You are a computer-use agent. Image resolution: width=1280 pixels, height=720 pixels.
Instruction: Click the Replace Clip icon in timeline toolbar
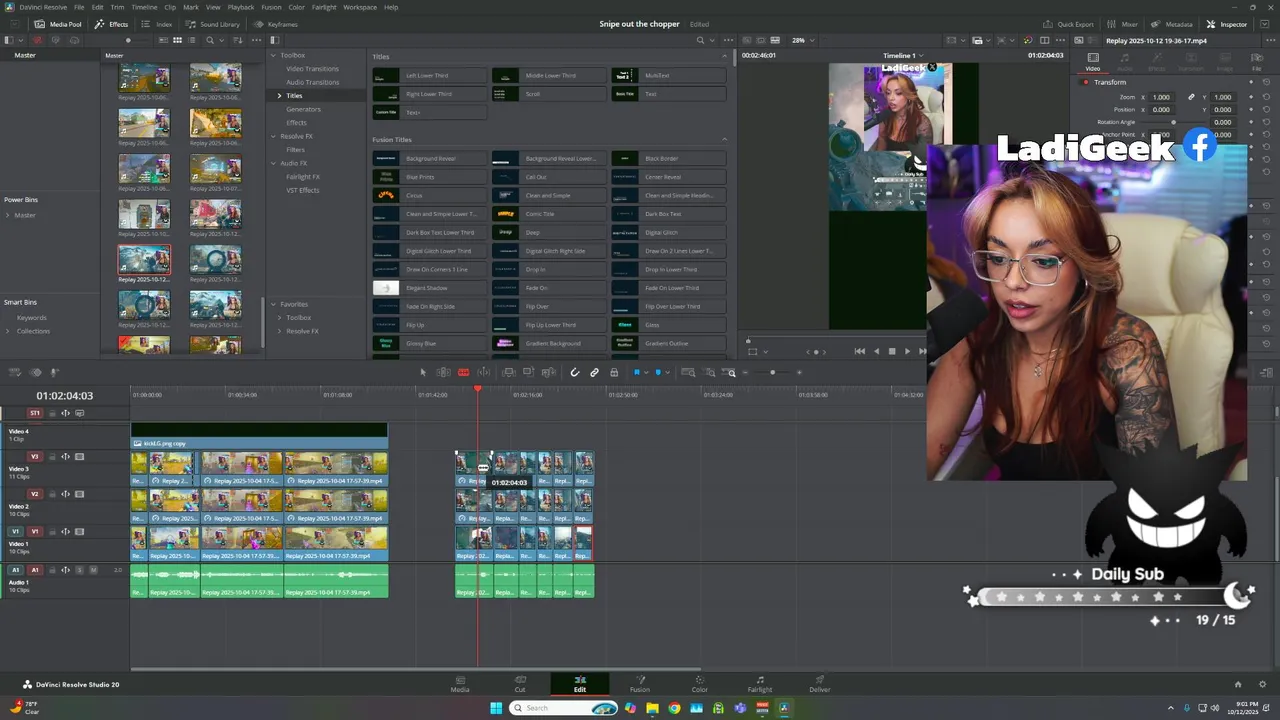[x=548, y=373]
